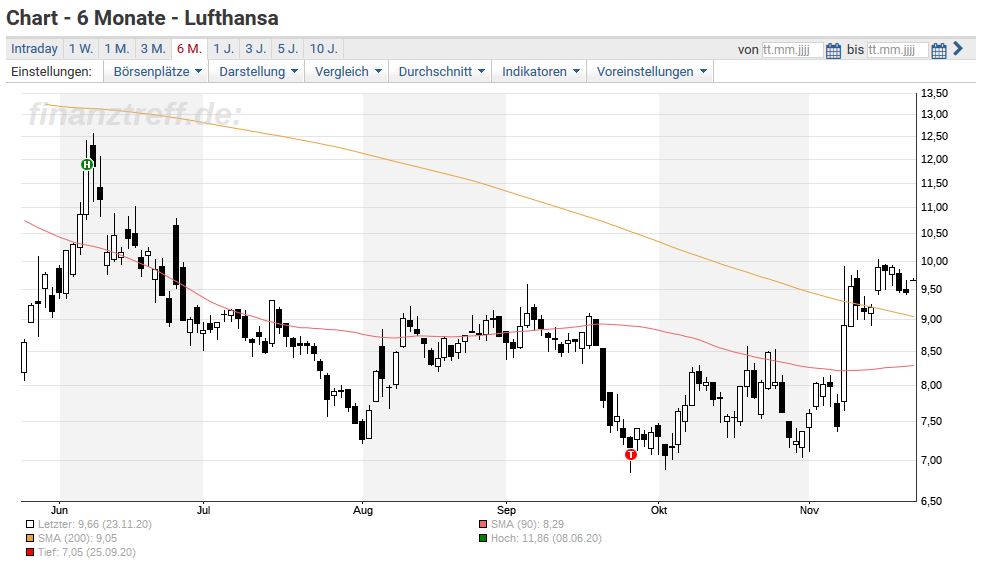Image resolution: width=984 pixels, height=568 pixels.
Task: Click the pink SMA (90) legend swatch
Action: (x=483, y=524)
